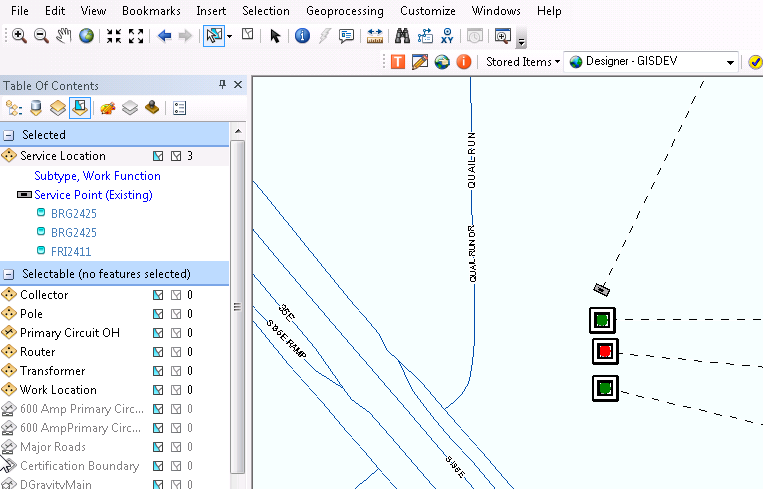The width and height of the screenshot is (763, 489).
Task: Click Fixed Zoom Out arrows icon
Action: [136, 36]
